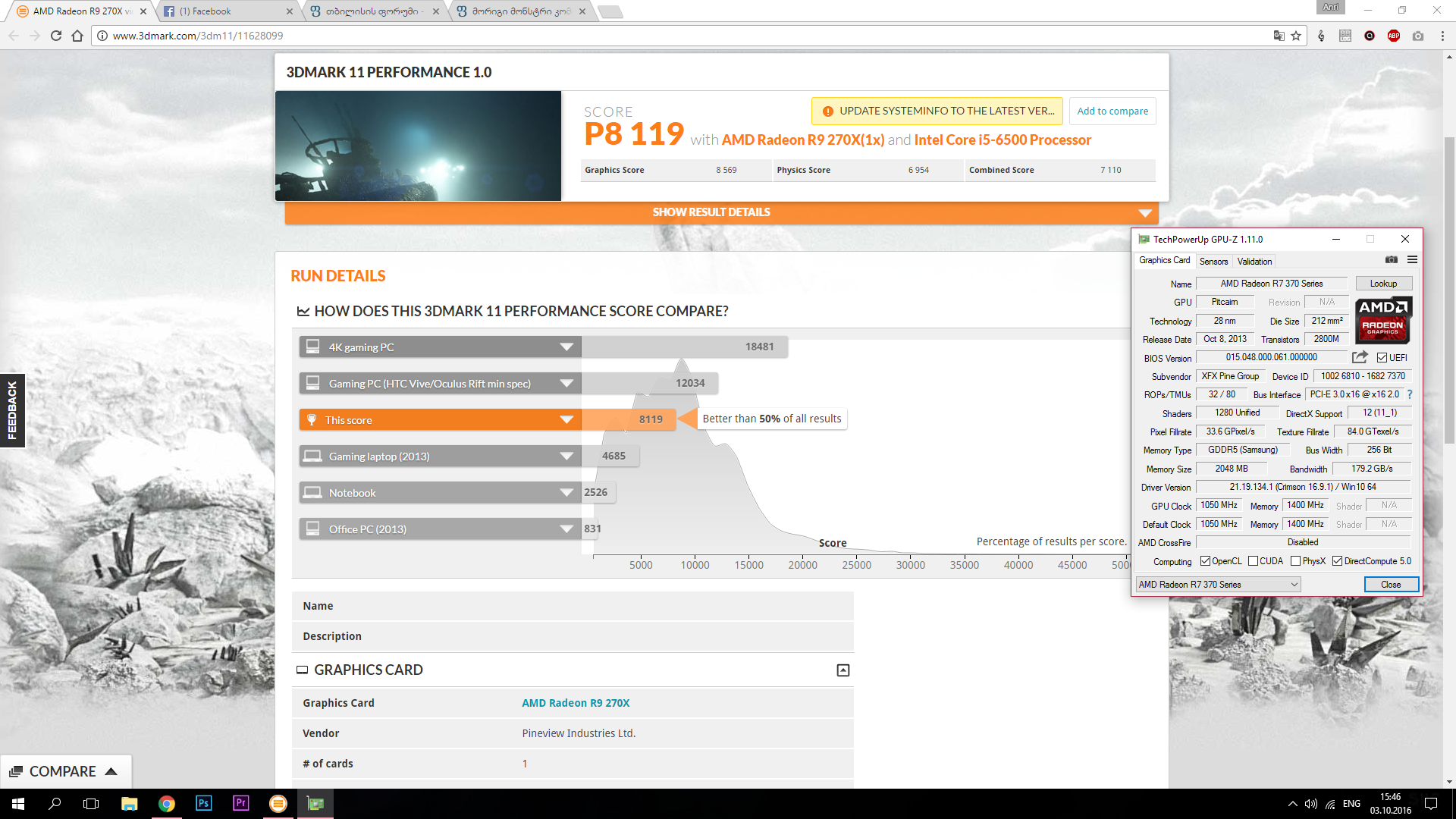The image size is (1456, 819).
Task: Open the AMD Radeon R7 370 Series dropdown
Action: click(1218, 585)
